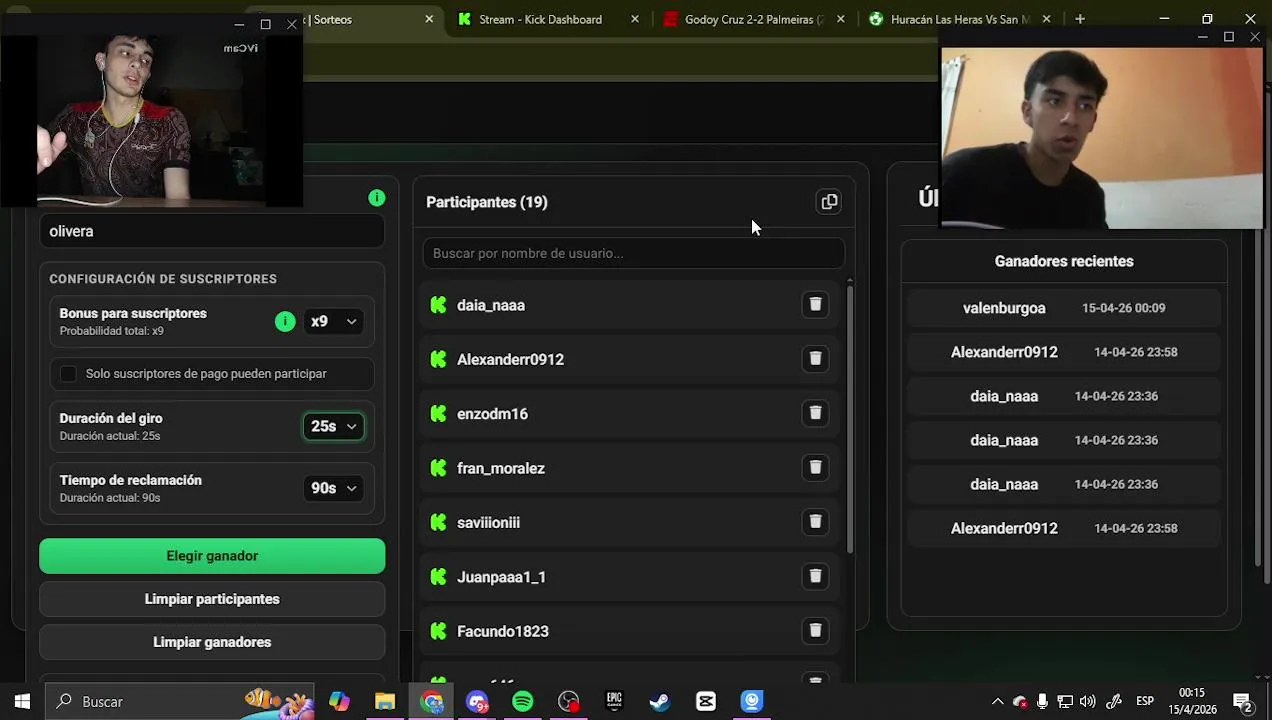Click the Ganadores recientes heading
Screen dimensions: 1272x720
(1064, 261)
